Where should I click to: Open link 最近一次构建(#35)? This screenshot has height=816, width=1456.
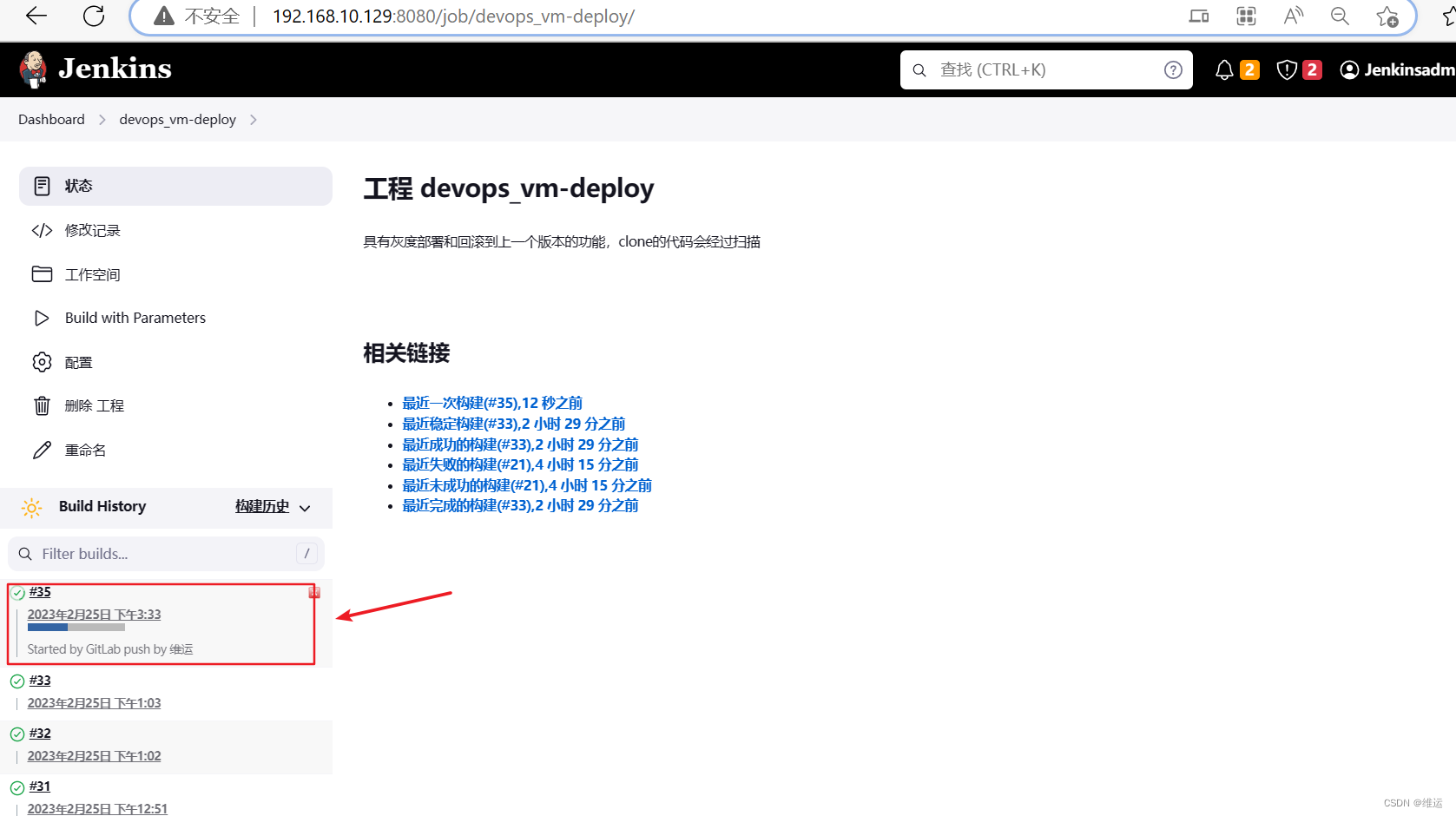(492, 403)
